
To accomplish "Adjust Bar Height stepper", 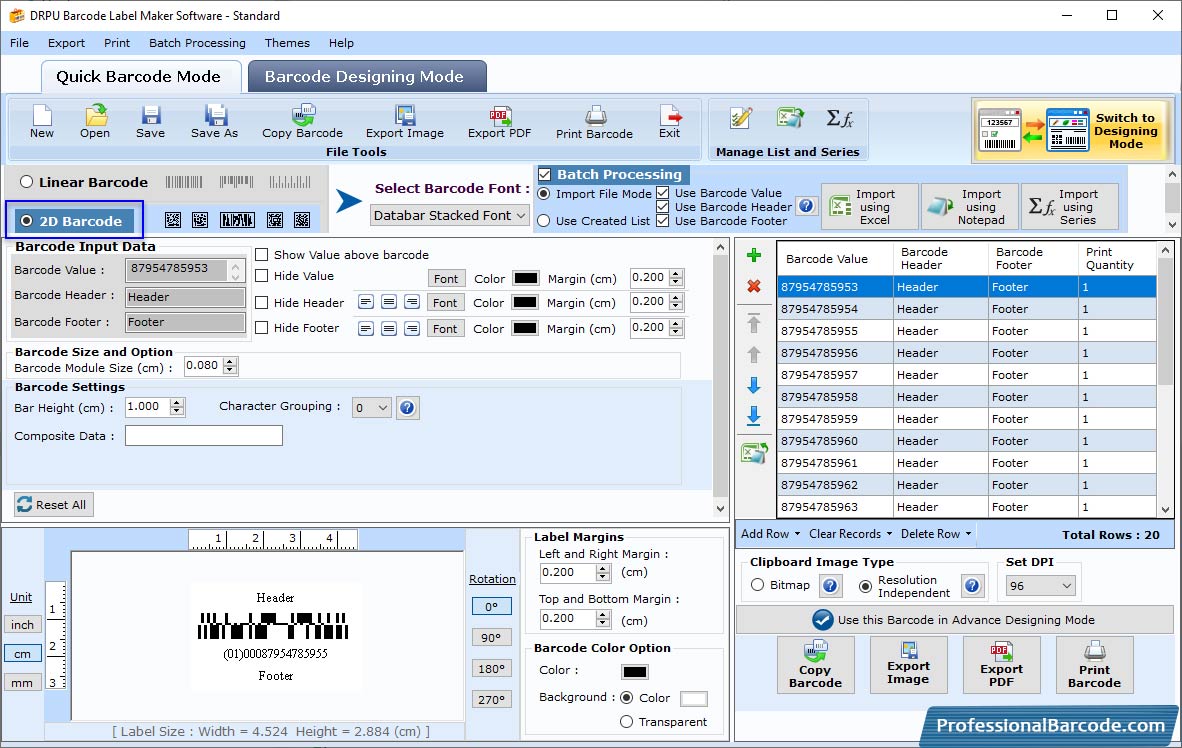I will 177,407.
